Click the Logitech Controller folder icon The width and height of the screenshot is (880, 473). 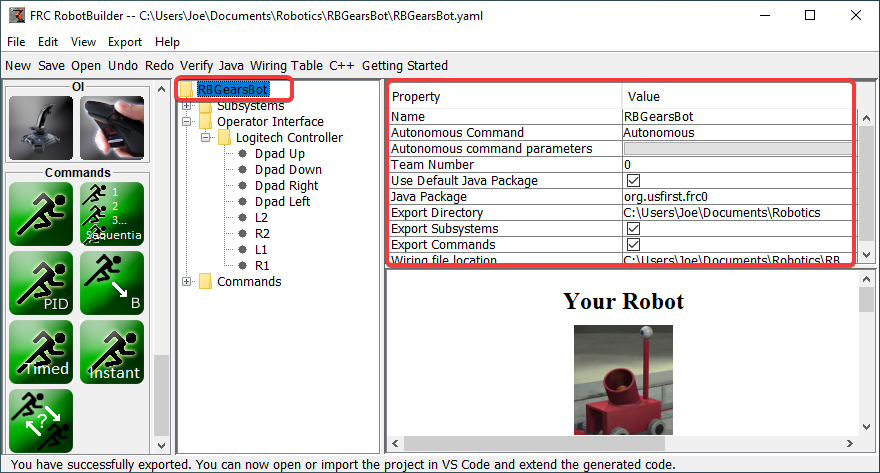pos(224,137)
